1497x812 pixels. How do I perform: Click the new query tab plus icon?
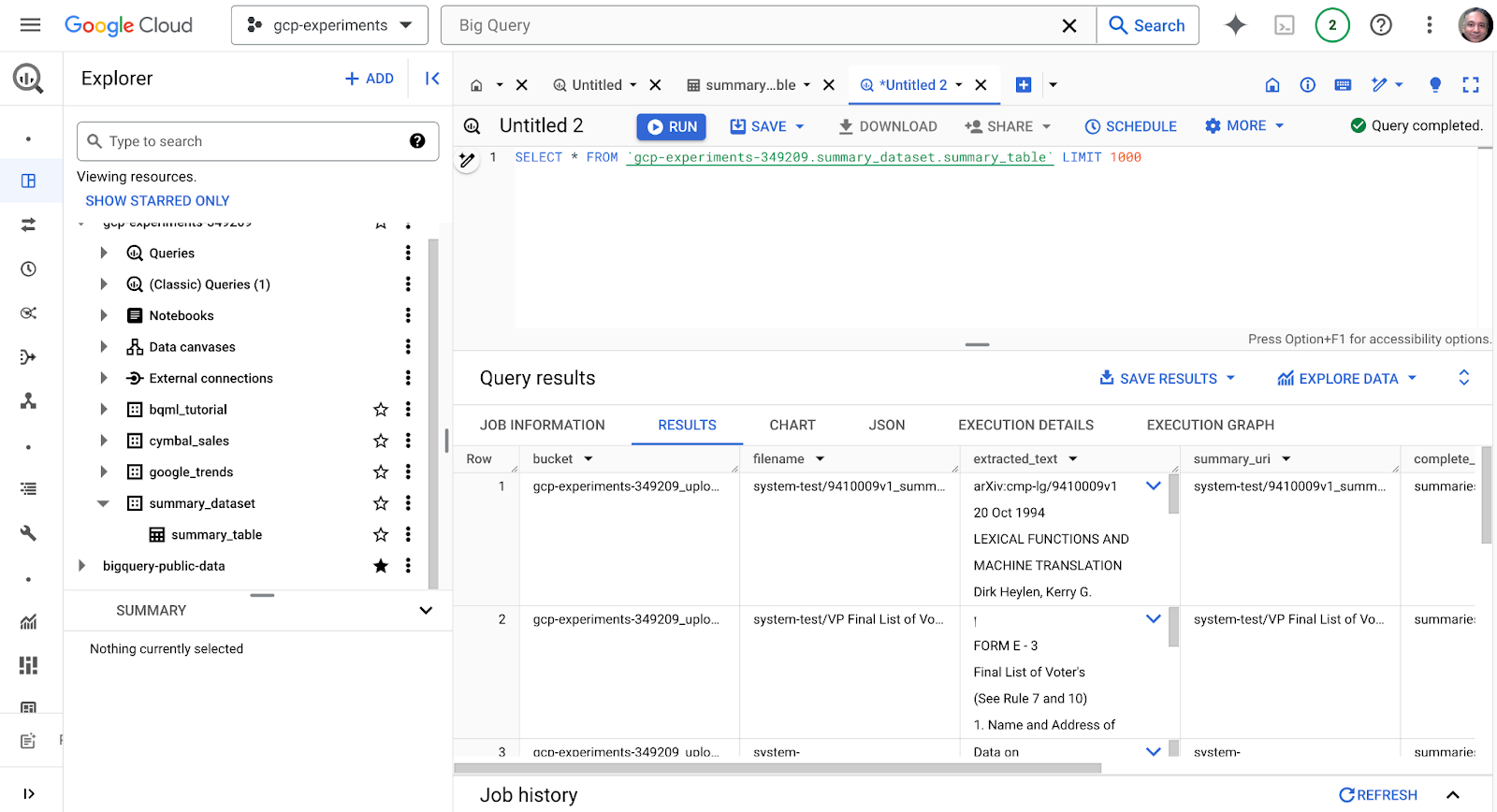(1024, 85)
